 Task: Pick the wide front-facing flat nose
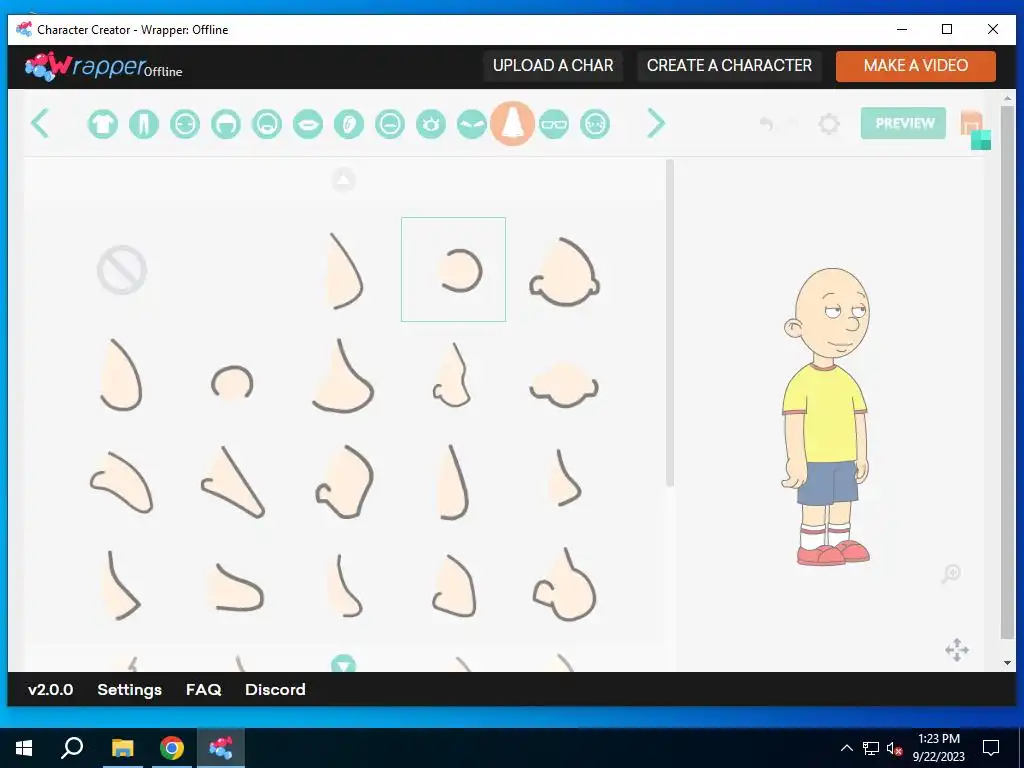click(564, 385)
